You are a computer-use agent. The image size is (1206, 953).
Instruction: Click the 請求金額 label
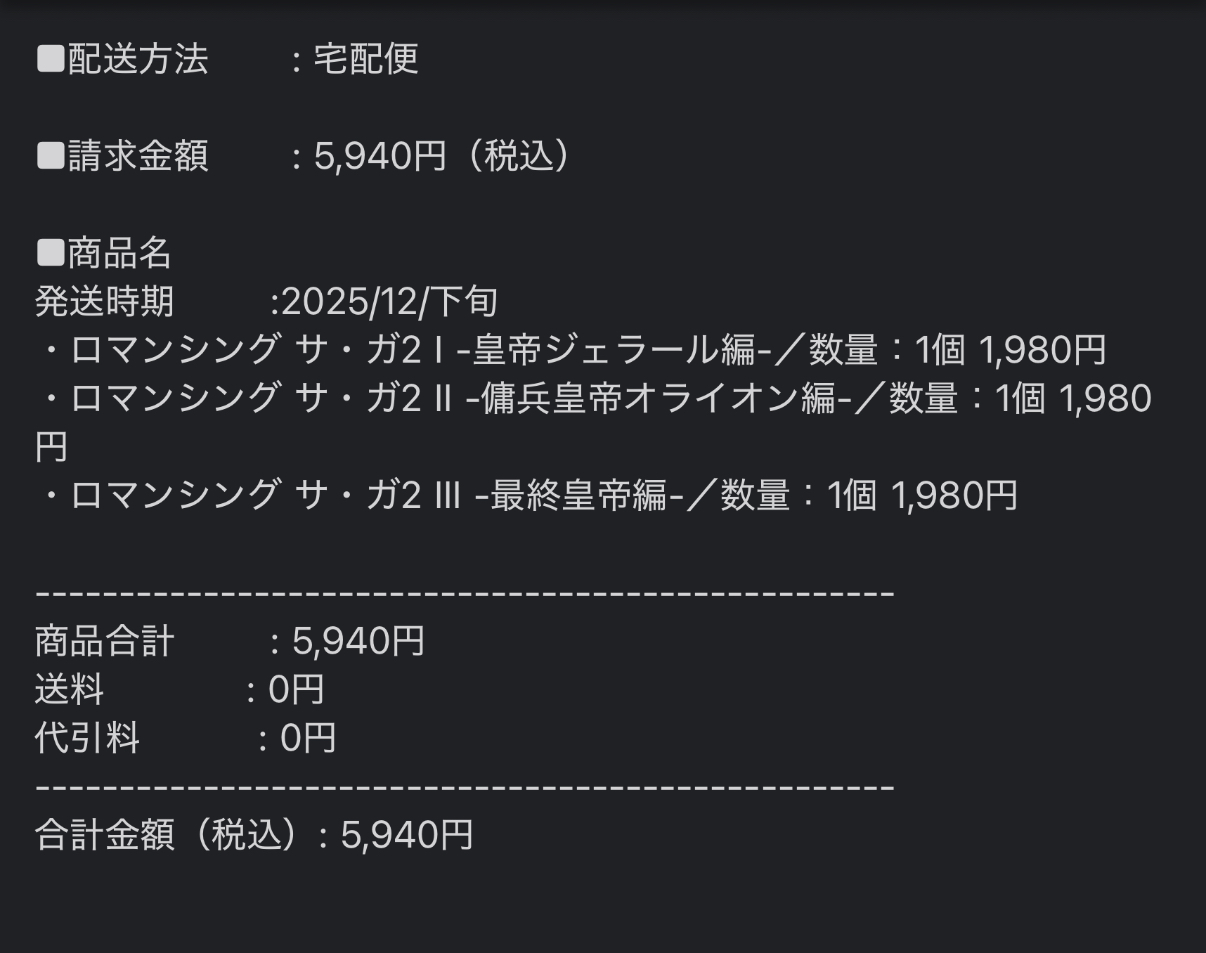tap(138, 157)
